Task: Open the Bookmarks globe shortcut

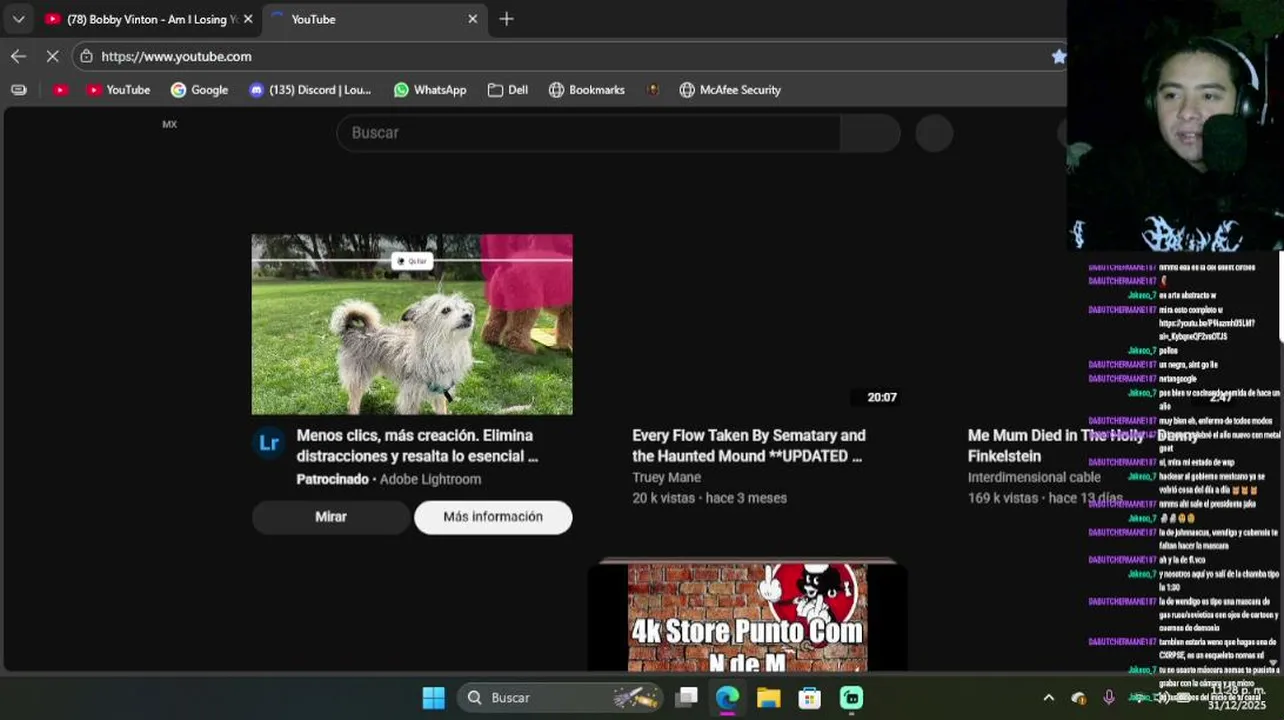Action: (586, 90)
